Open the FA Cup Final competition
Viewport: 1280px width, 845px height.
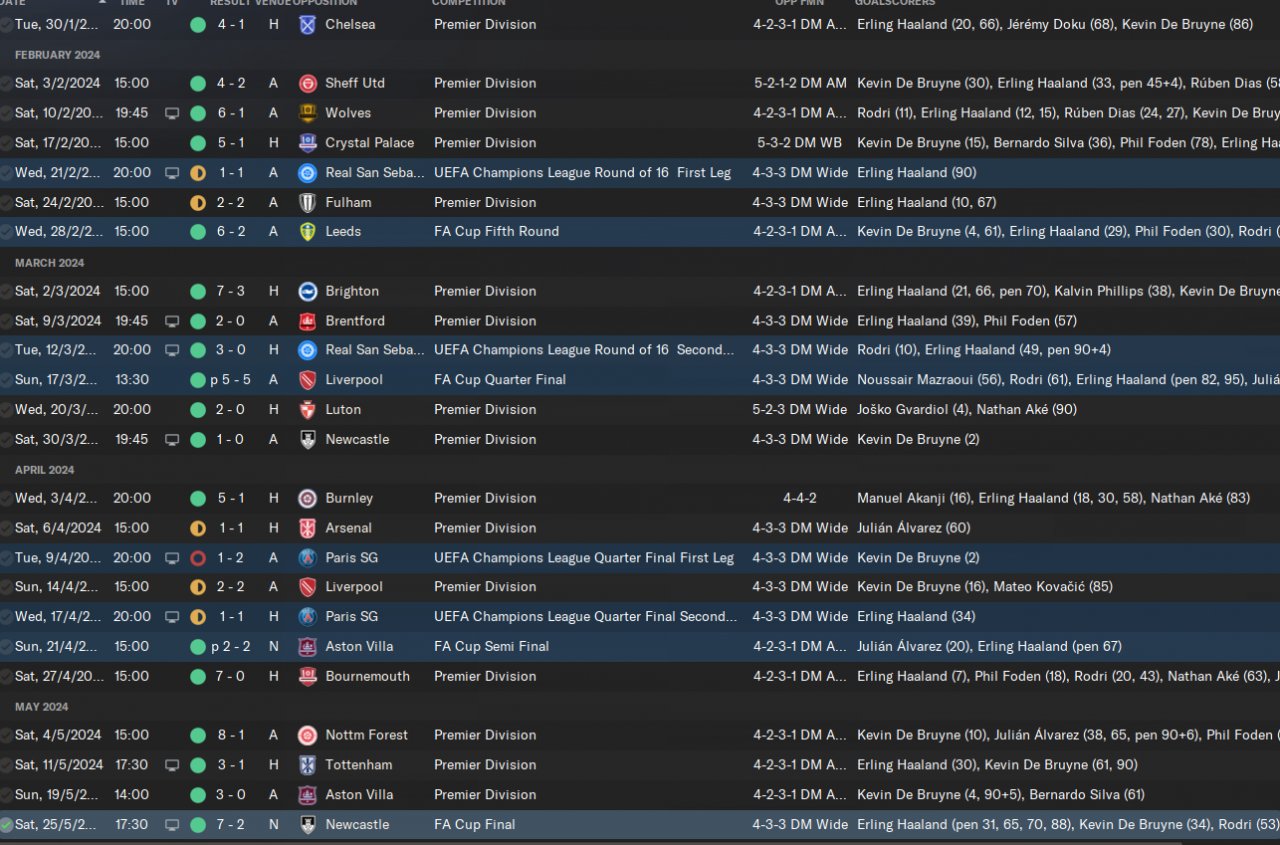point(475,825)
